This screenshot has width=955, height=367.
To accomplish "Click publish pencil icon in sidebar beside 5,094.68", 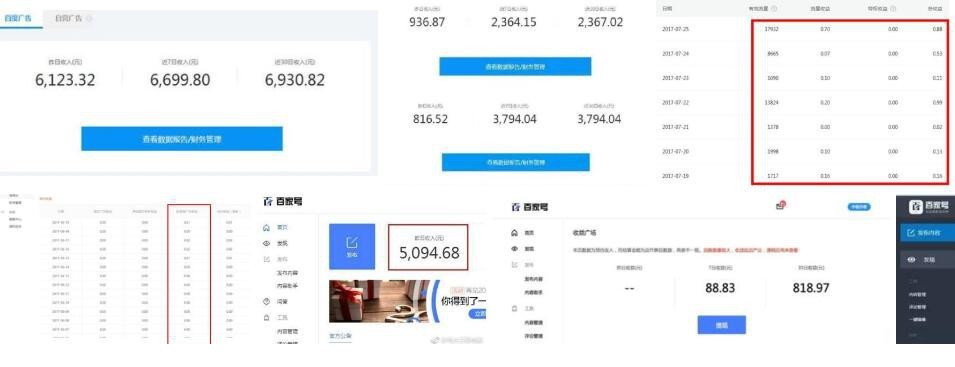I will coord(266,259).
